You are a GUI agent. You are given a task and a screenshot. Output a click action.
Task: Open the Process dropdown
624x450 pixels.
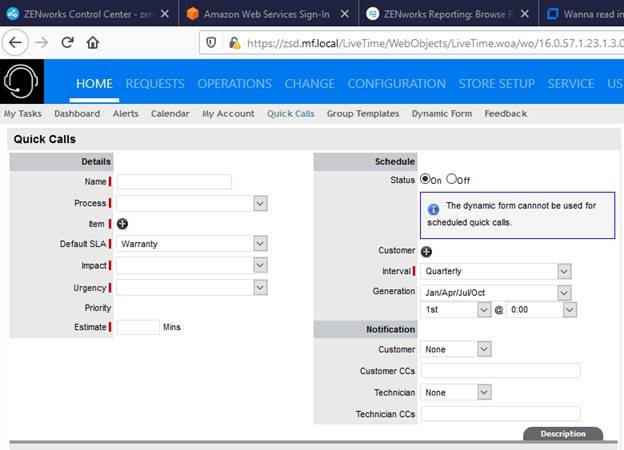[x=192, y=203]
